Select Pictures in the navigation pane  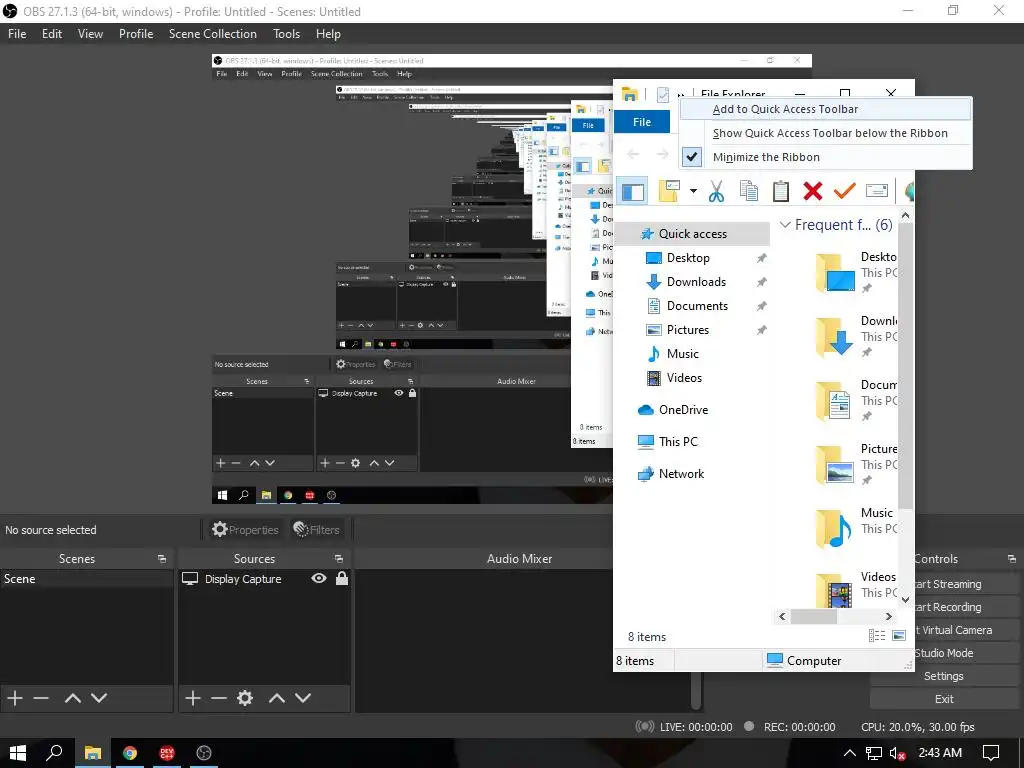688,330
